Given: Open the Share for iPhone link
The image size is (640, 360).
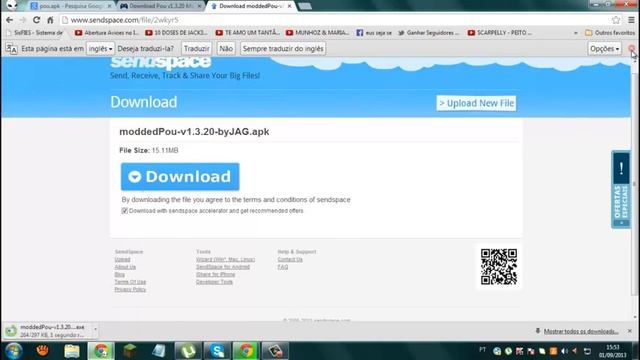Looking at the screenshot, I should [215, 274].
